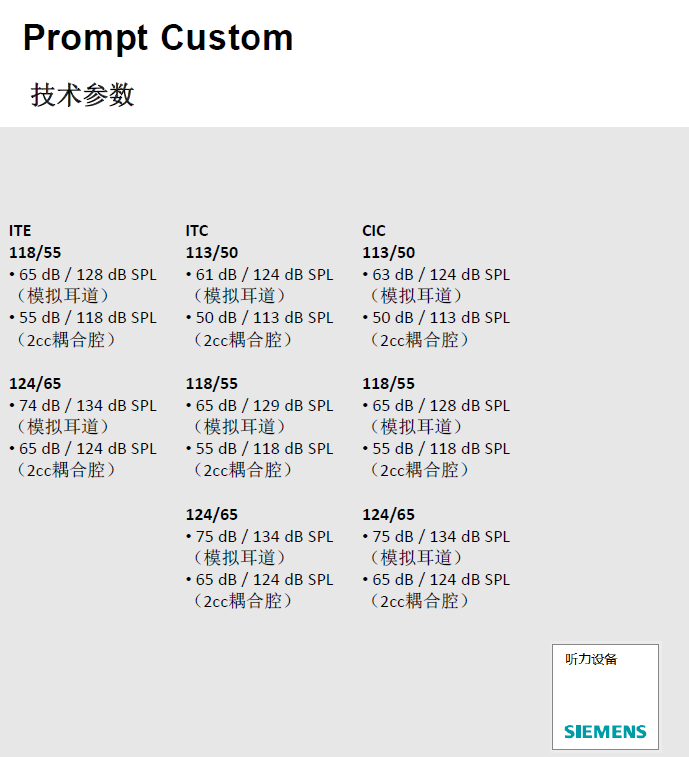Select the 63 dB / 124 dB SPL line
The width and height of the screenshot is (689, 757).
(441, 275)
